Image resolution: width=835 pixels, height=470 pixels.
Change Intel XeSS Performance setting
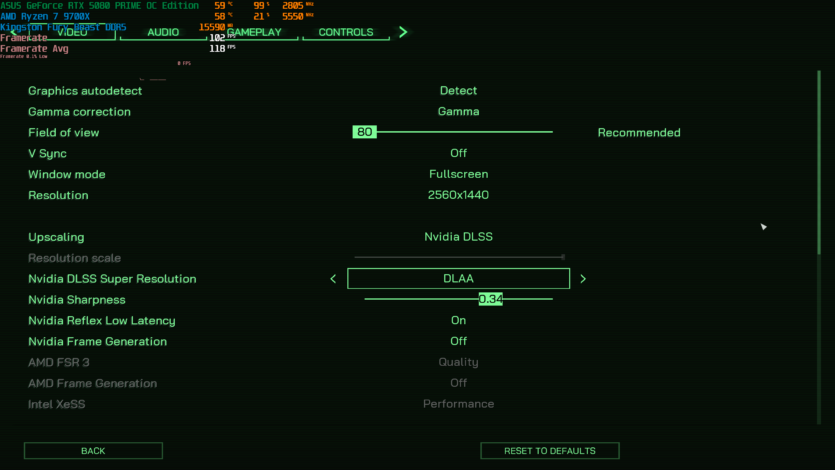(459, 404)
